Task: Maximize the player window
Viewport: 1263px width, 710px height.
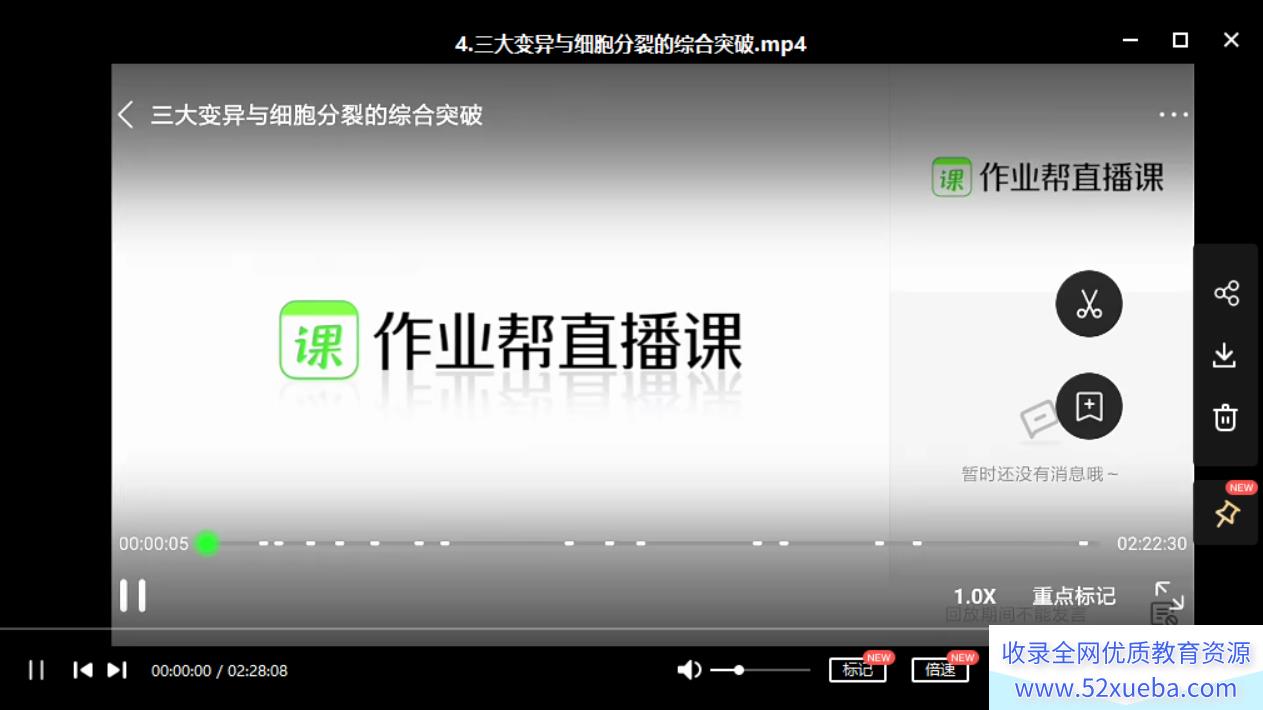Action: [x=1180, y=40]
